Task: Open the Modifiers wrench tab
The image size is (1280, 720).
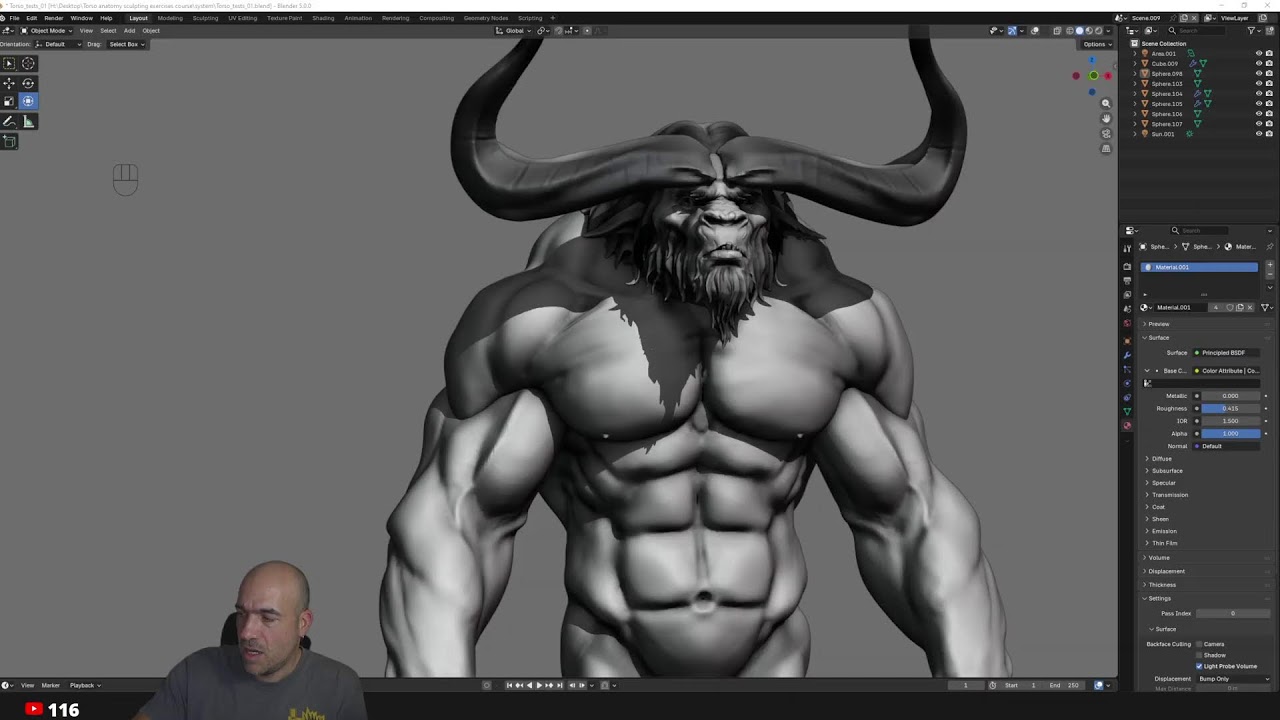Action: tap(1127, 355)
